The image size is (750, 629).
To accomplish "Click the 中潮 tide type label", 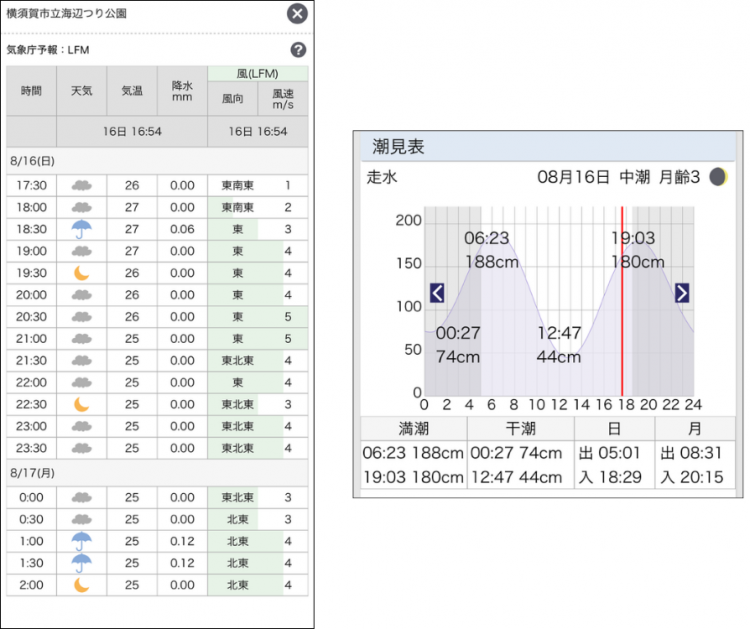I will 634,177.
